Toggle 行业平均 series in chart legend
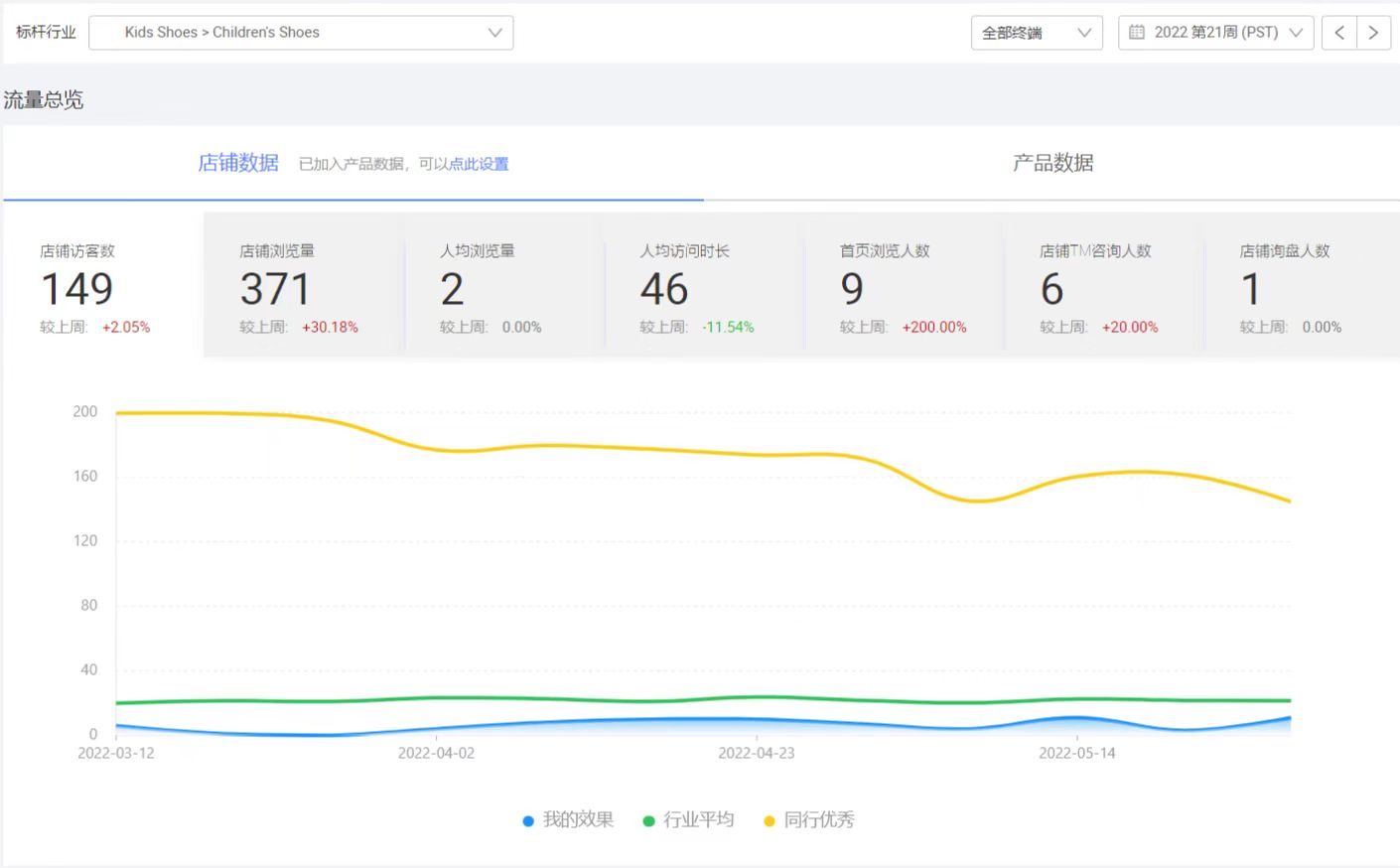The height and width of the screenshot is (868, 1400). coord(698,820)
